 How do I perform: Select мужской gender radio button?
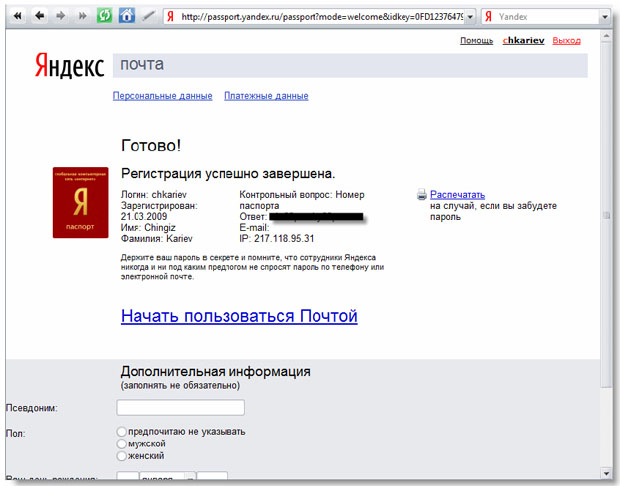click(x=121, y=444)
